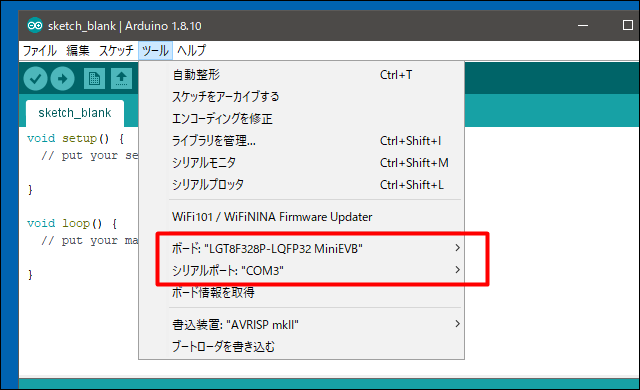Expand 書込装置: AVRISP mkII submenu
The height and width of the screenshot is (390, 640).
pyautogui.click(x=301, y=325)
